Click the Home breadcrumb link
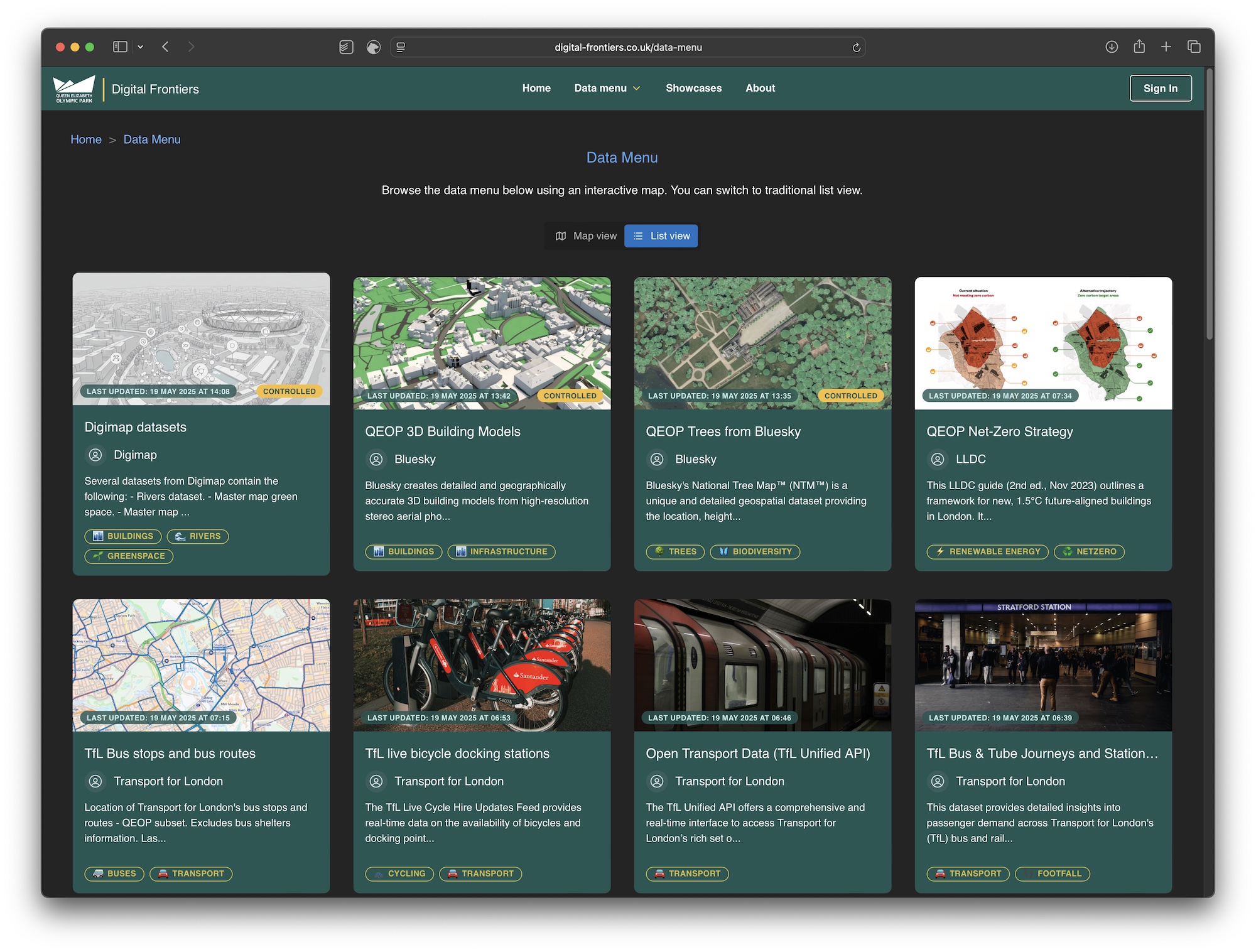This screenshot has width=1256, height=952. [x=86, y=139]
